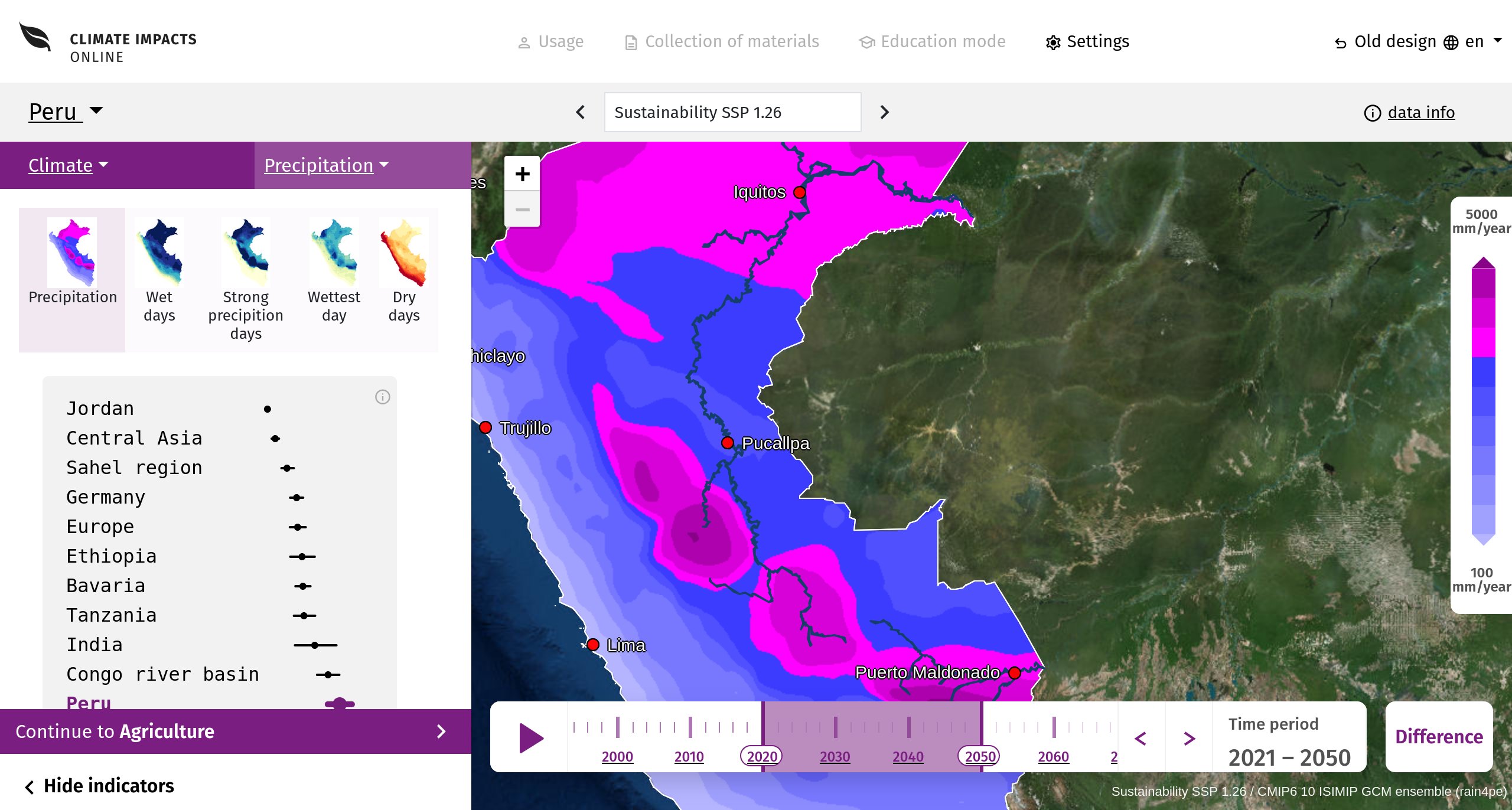
Task: Open the data info link
Action: (1410, 112)
